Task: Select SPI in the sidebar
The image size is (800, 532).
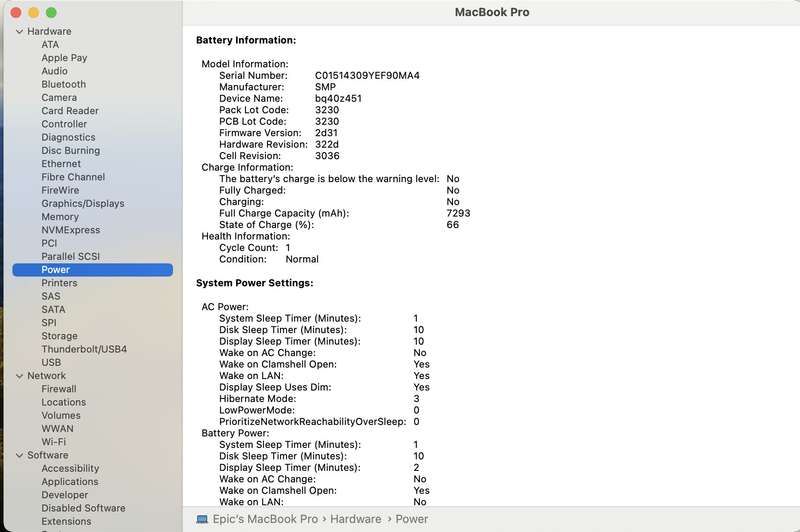Action: tap(49, 323)
